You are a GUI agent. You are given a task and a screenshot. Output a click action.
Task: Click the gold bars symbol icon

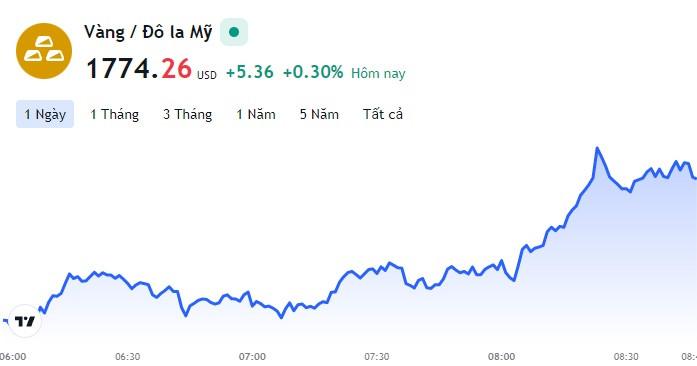(44, 51)
